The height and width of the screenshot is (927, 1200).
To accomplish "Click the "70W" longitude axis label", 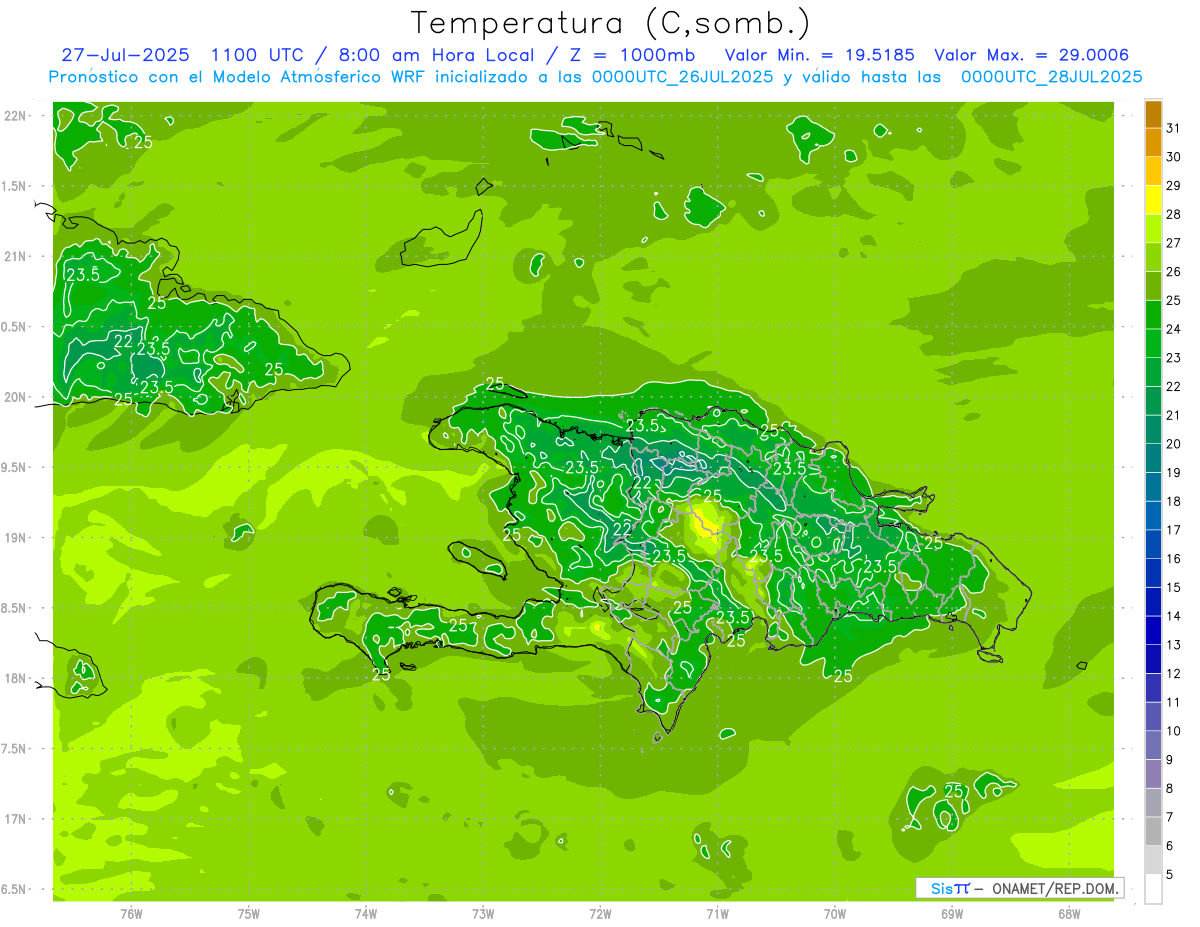I will click(x=835, y=914).
